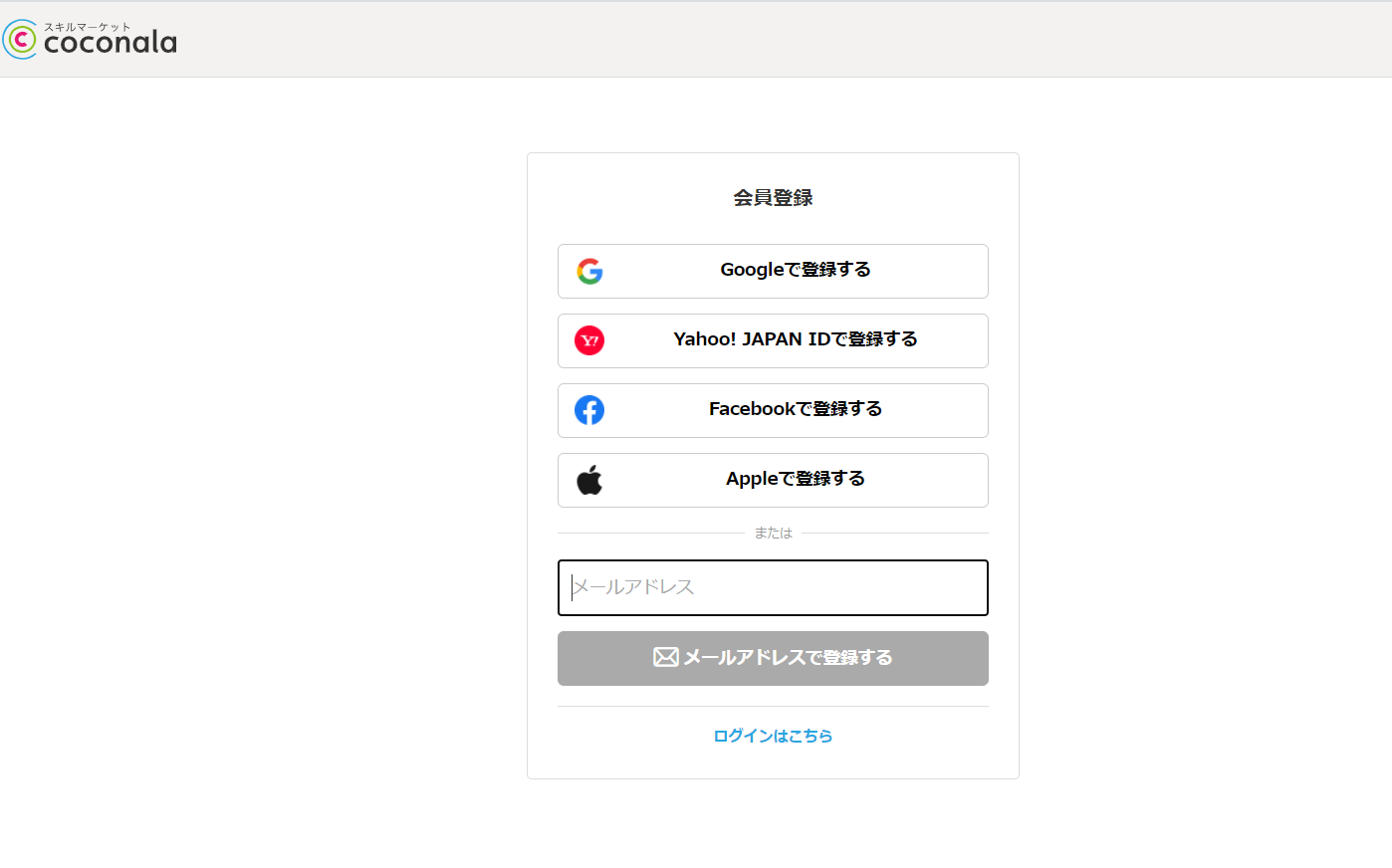Click the coconala logo

point(90,40)
